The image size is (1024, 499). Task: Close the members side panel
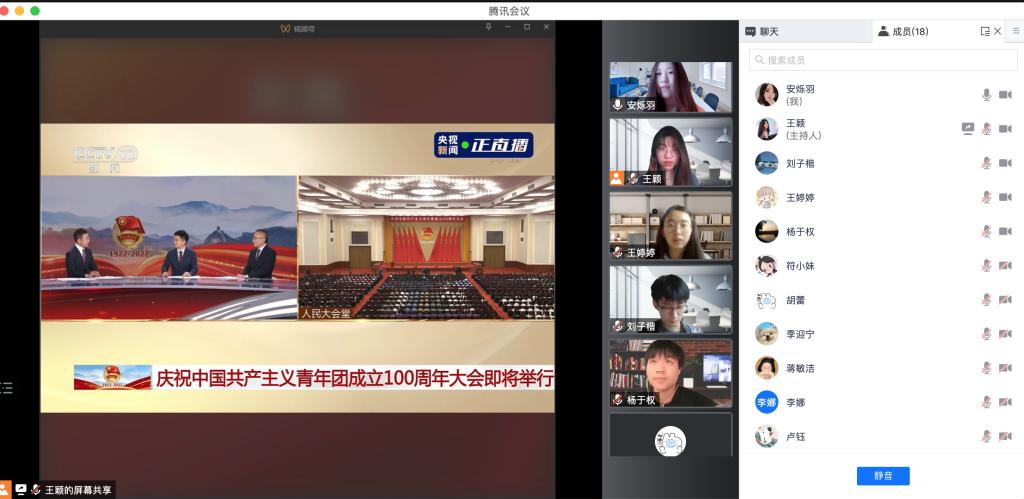(x=997, y=31)
